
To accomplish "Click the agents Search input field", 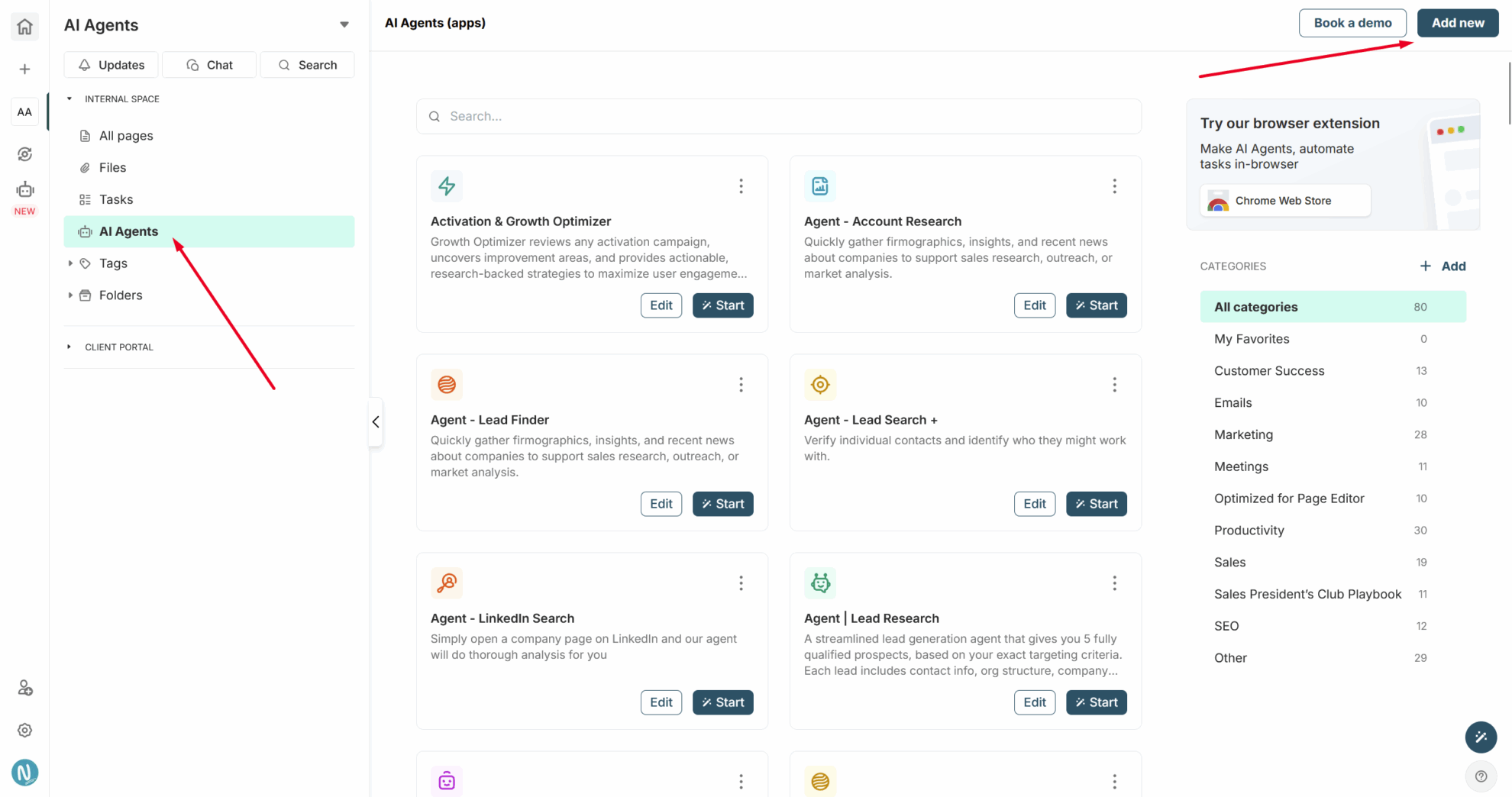I will click(x=779, y=116).
